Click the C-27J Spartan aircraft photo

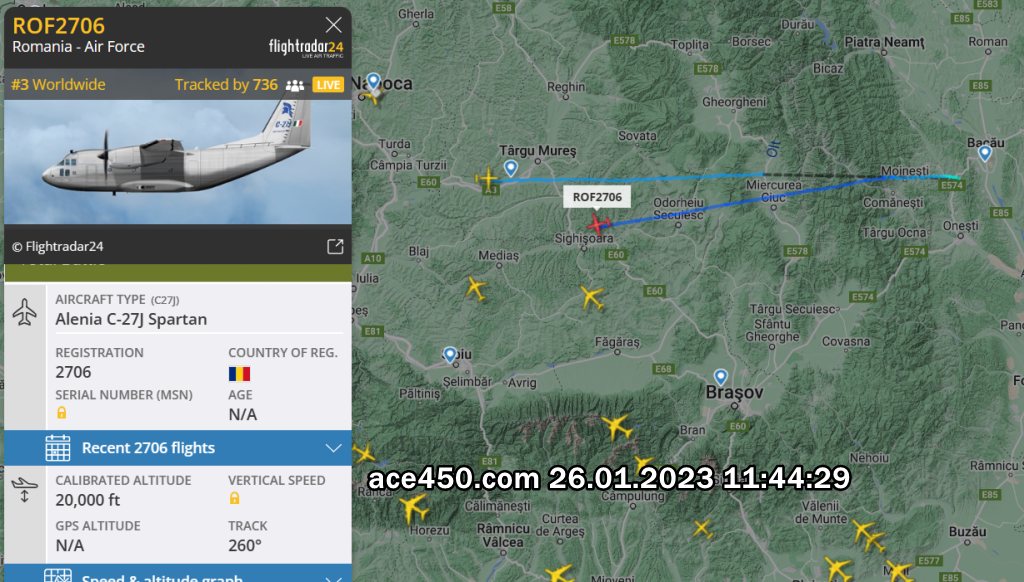(x=178, y=162)
